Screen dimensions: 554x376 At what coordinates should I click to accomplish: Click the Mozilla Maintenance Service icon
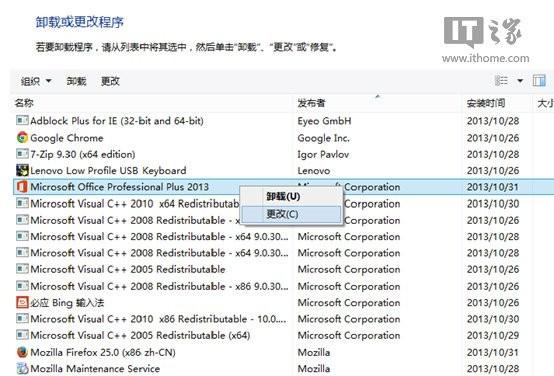[22, 368]
